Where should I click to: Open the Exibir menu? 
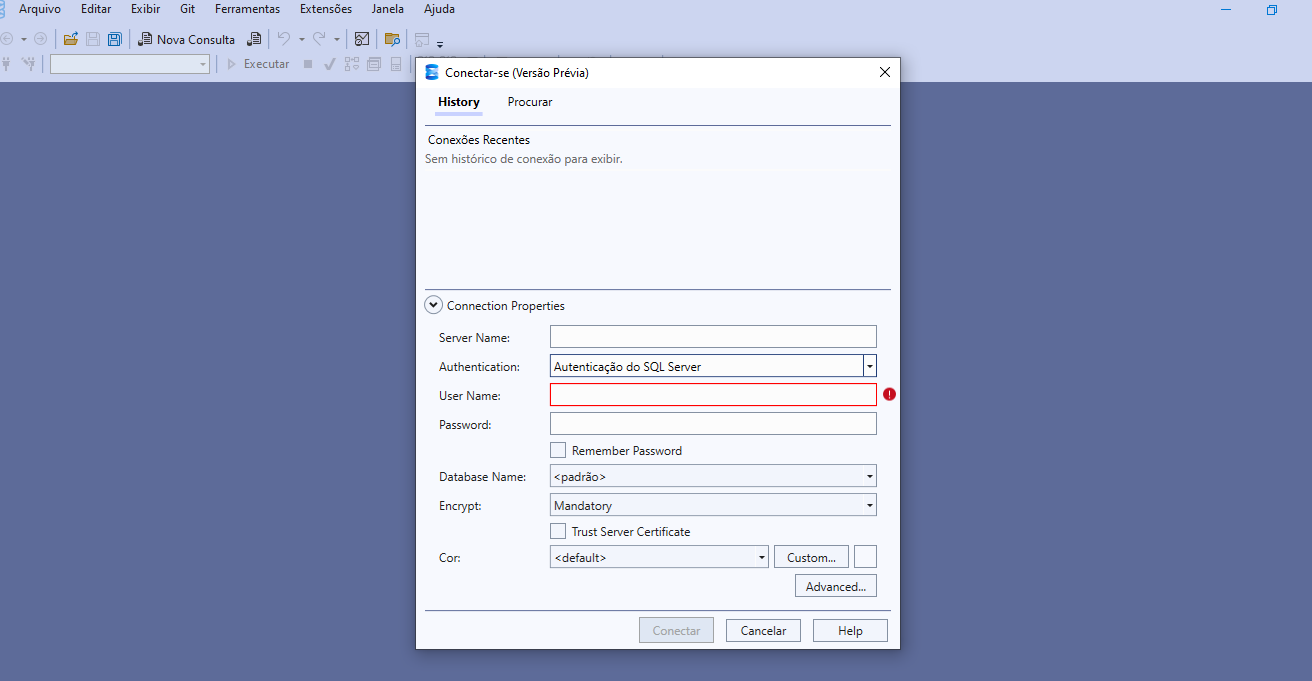point(145,9)
